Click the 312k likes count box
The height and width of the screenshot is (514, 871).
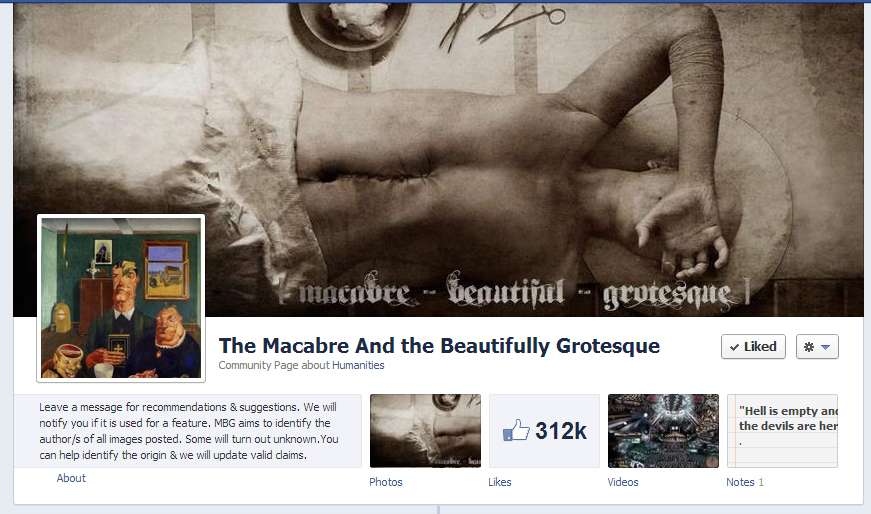[x=544, y=431]
